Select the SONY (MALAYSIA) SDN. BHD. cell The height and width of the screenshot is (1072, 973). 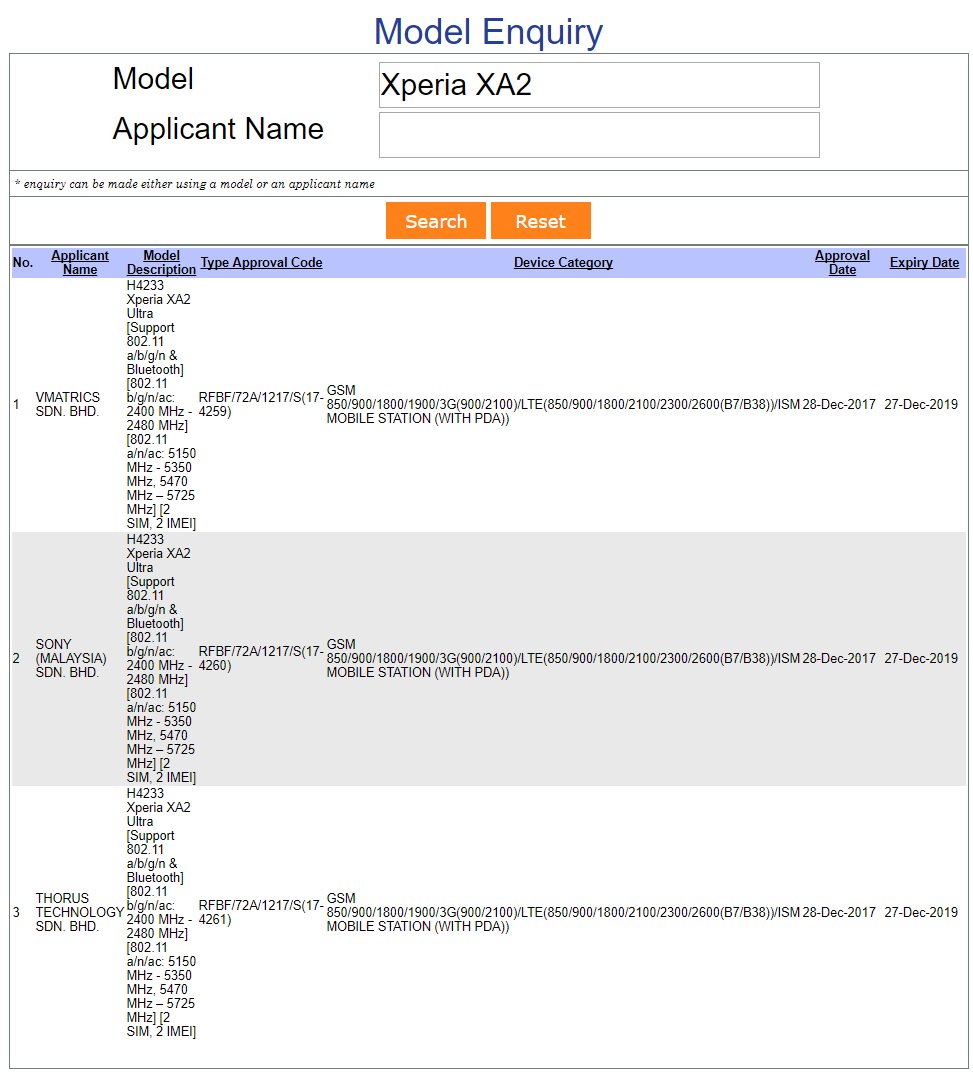tap(70, 658)
